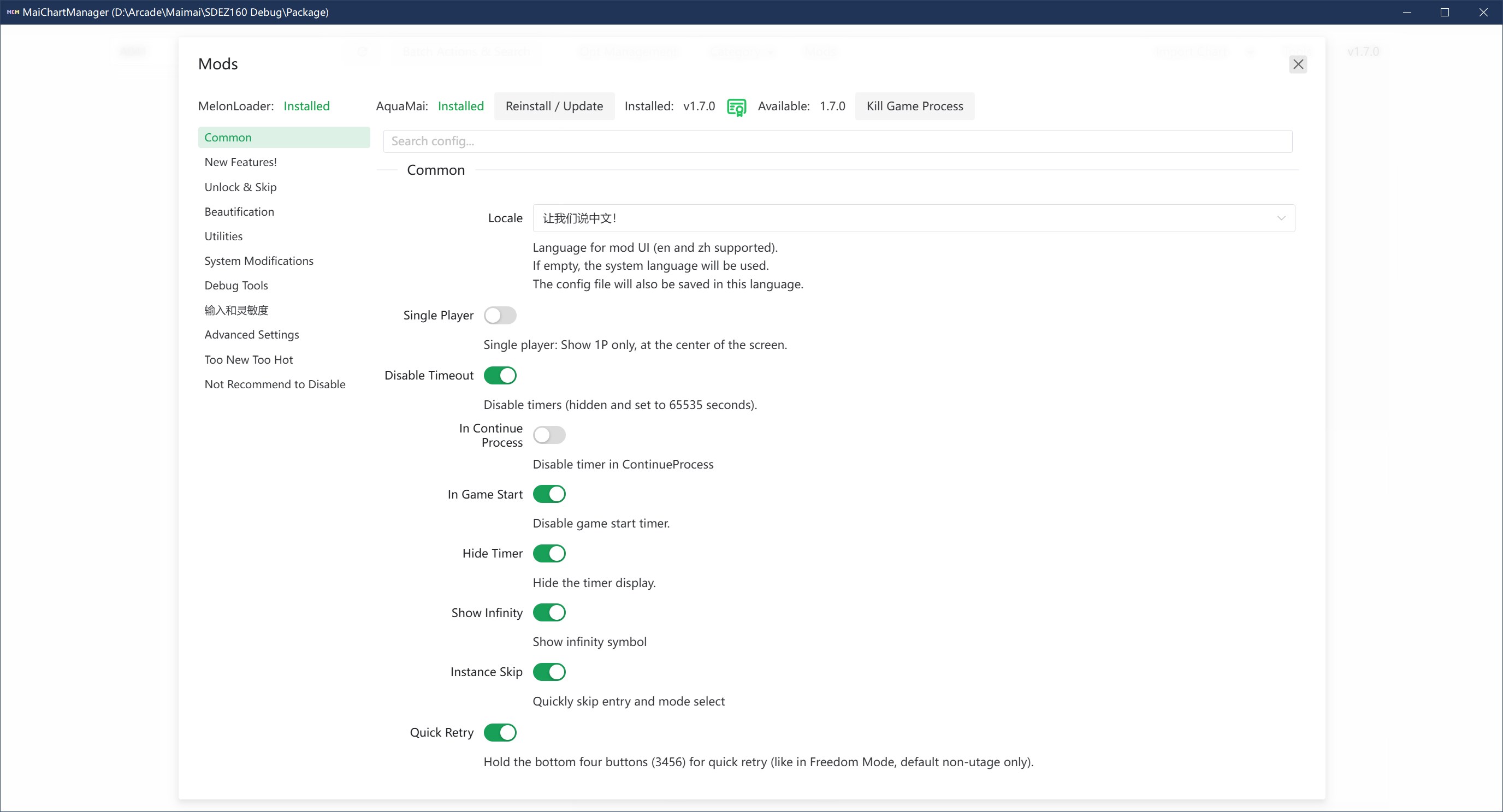
Task: Turn off the Disable Timeout switch
Action: (500, 376)
